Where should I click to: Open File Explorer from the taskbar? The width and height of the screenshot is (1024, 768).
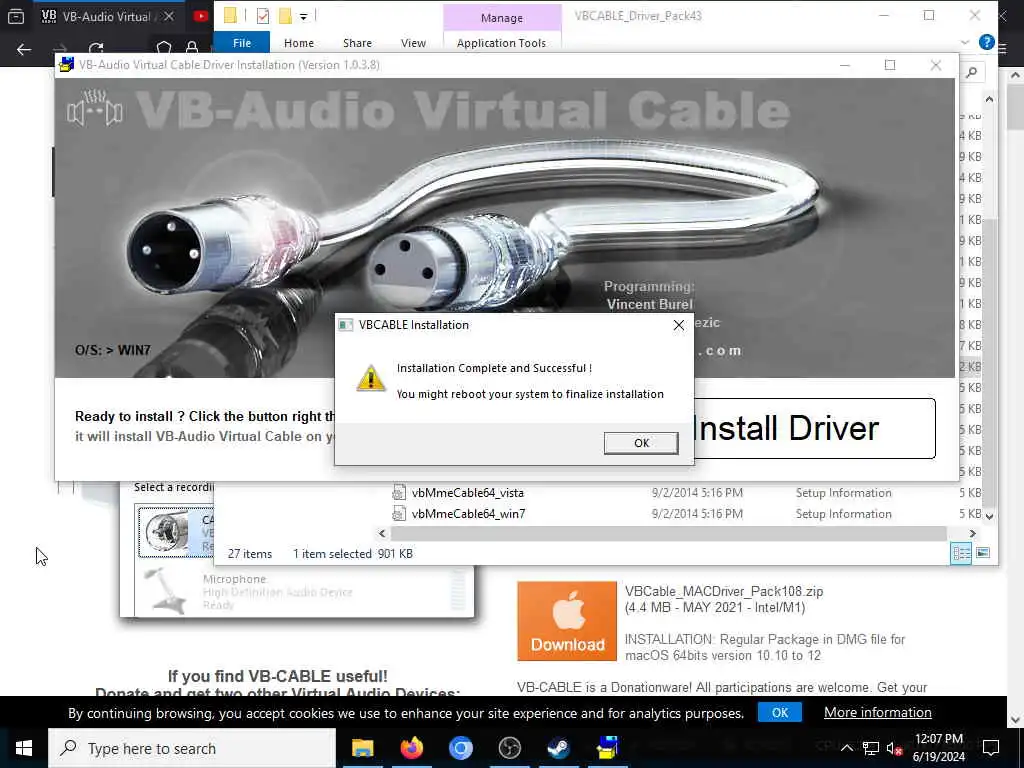[362, 748]
